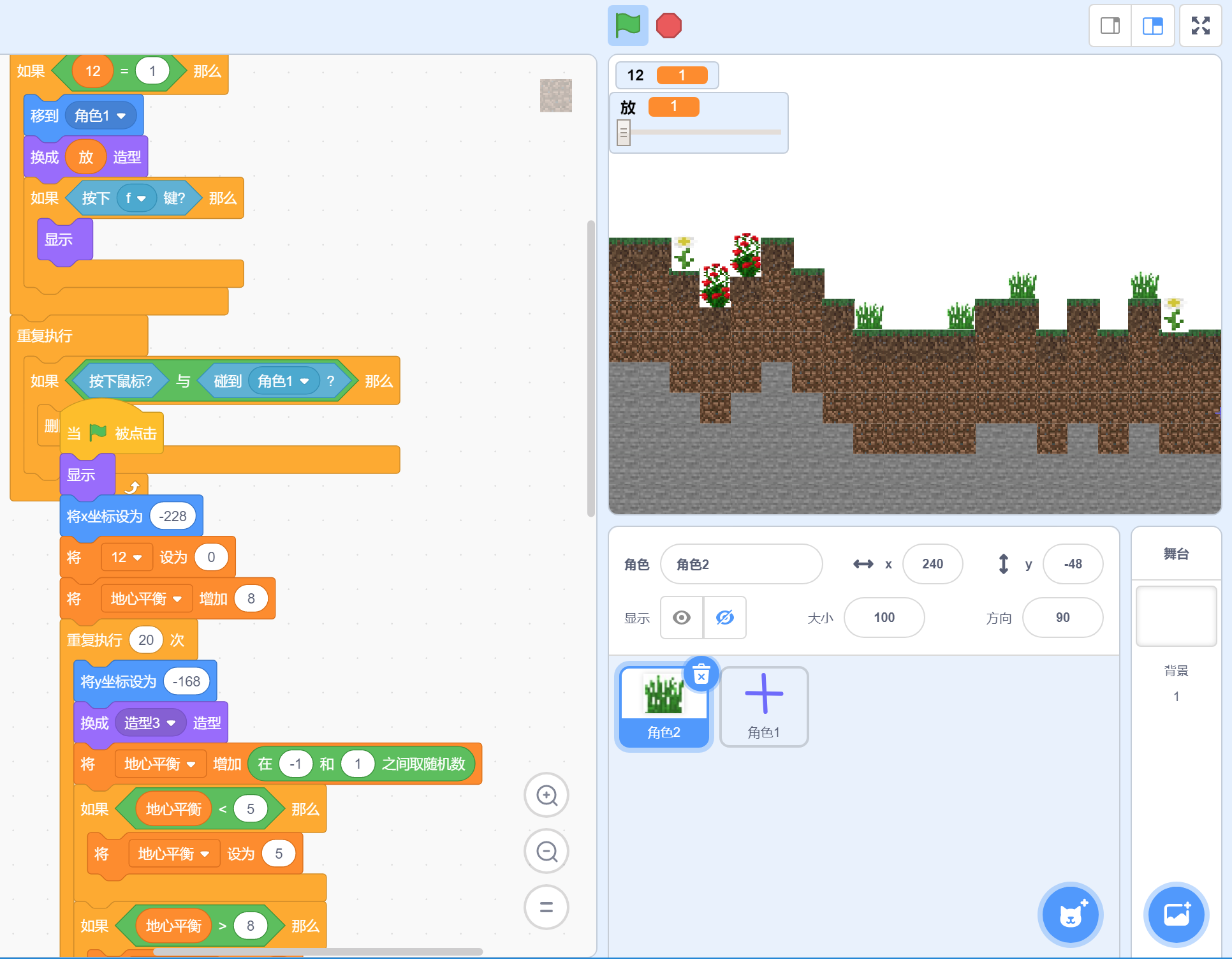Edit the -228 value in x block
The width and height of the screenshot is (1232, 962).
pyautogui.click(x=173, y=516)
